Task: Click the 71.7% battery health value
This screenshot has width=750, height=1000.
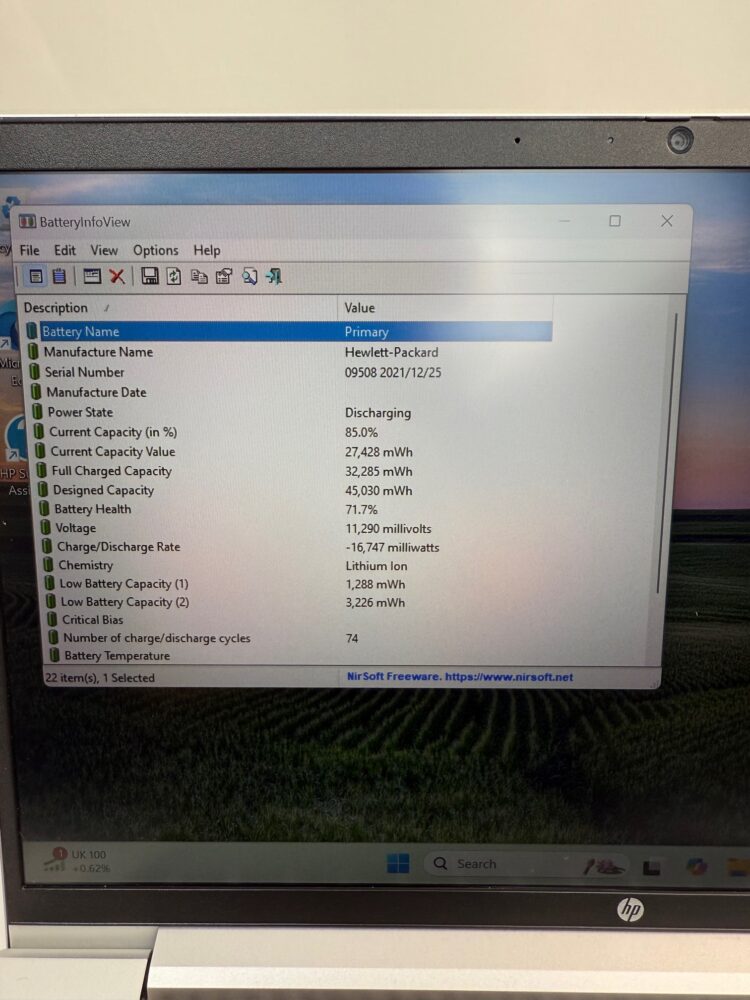Action: point(362,510)
